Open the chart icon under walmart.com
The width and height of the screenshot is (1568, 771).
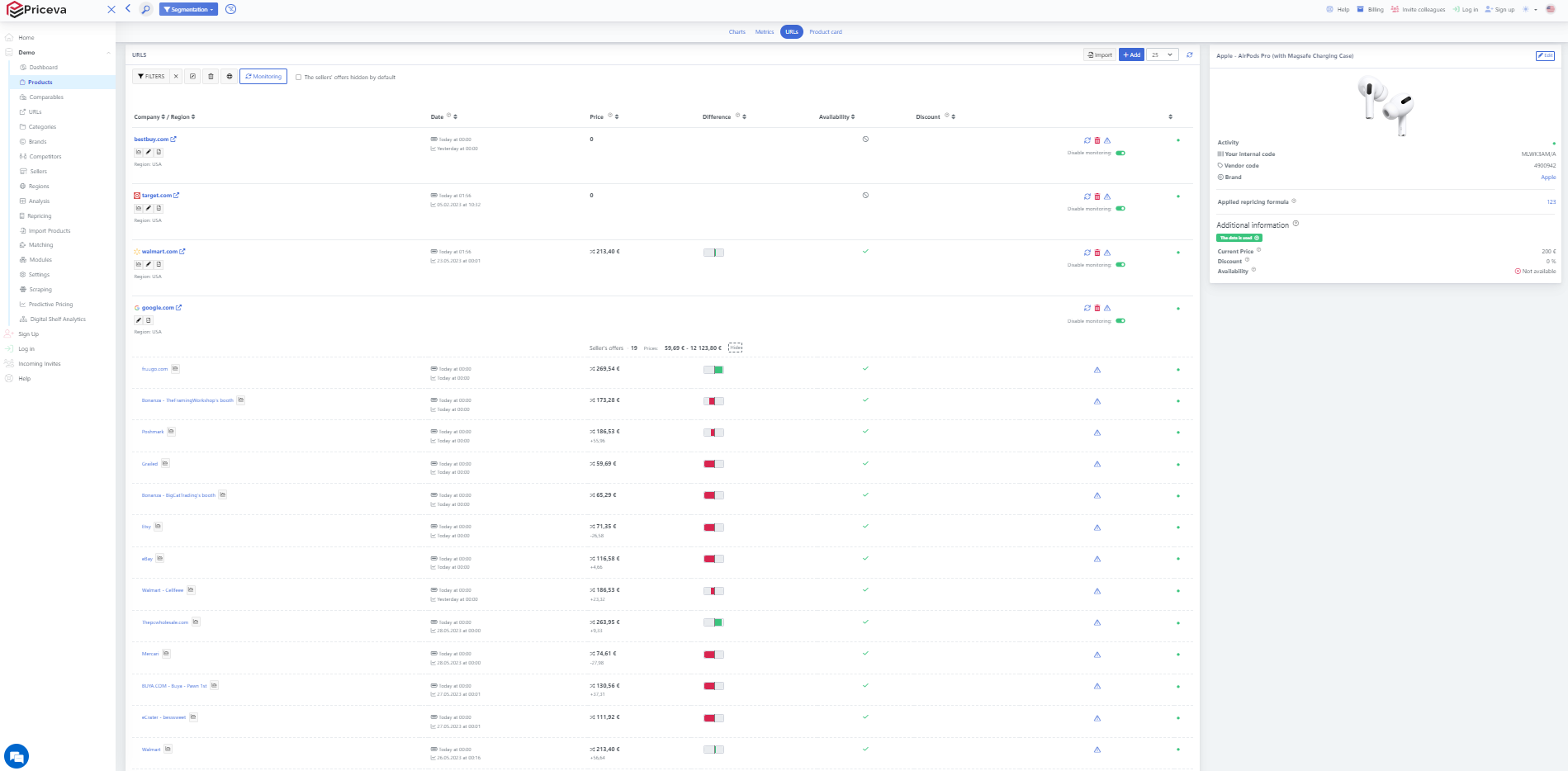pos(138,264)
